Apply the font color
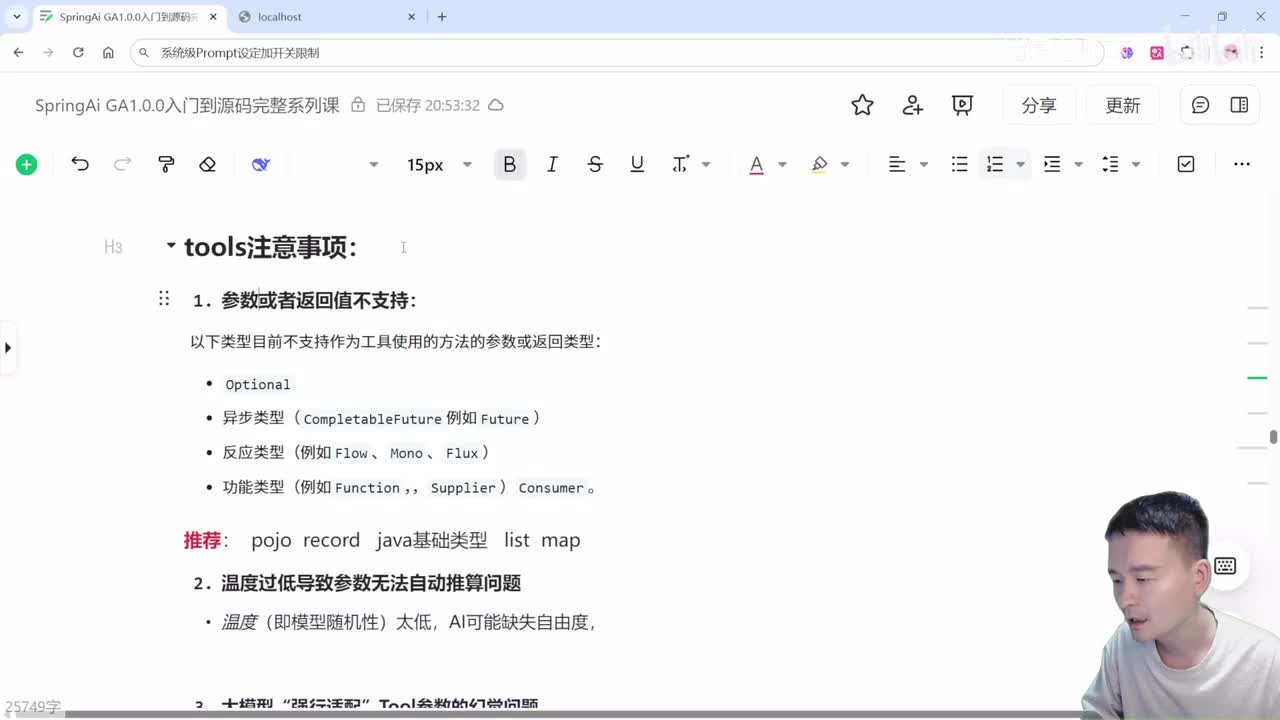 pyautogui.click(x=757, y=164)
